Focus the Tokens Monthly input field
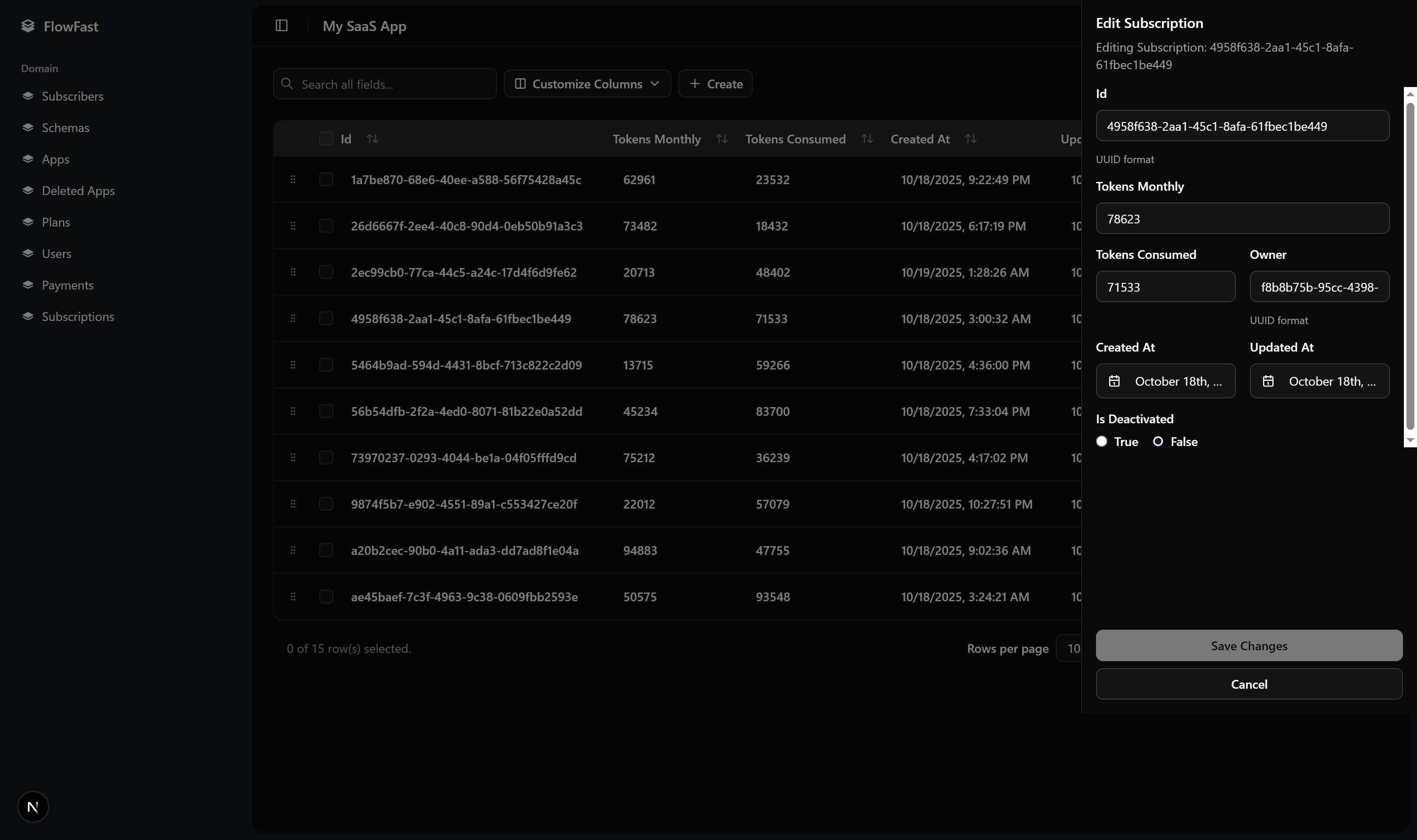 1242,219
